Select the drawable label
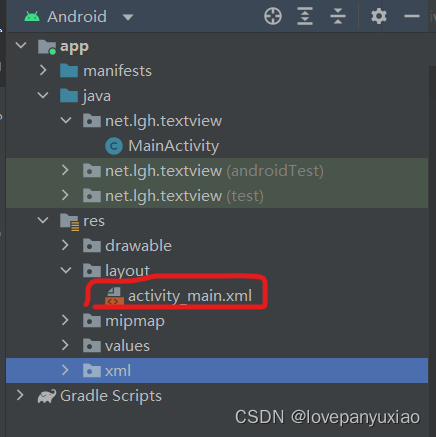This screenshot has width=436, height=437. click(138, 246)
